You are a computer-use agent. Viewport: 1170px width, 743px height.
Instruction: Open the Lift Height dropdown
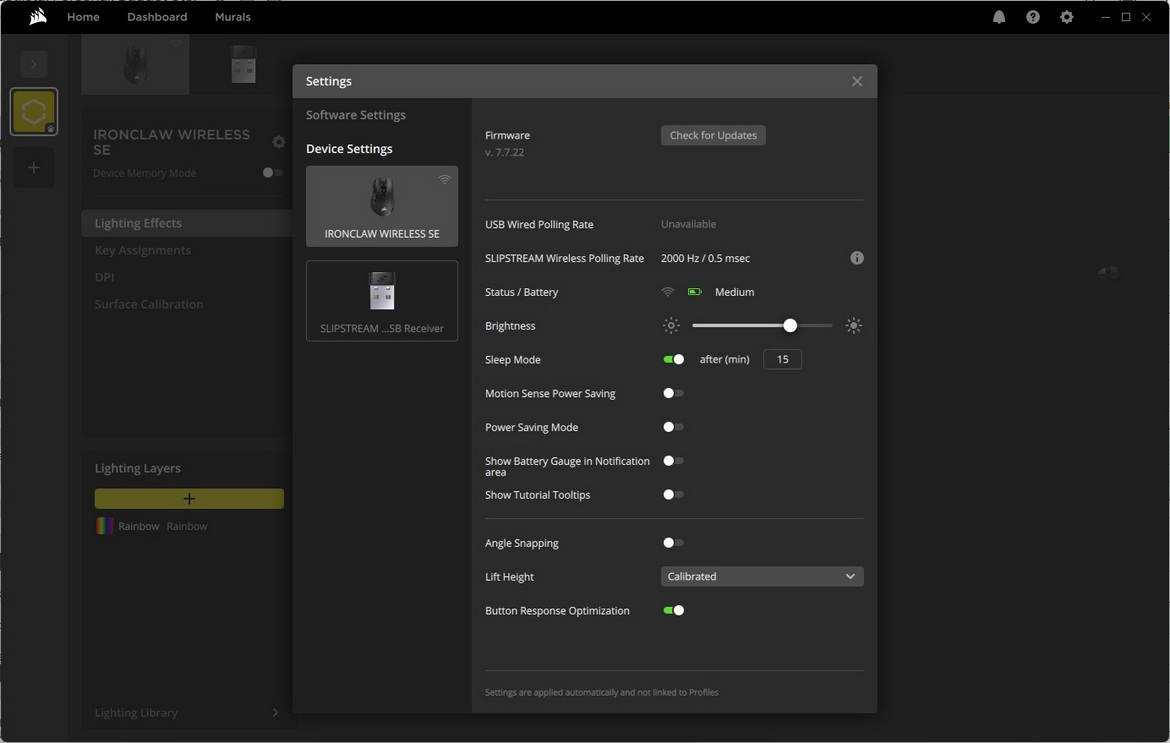click(761, 577)
